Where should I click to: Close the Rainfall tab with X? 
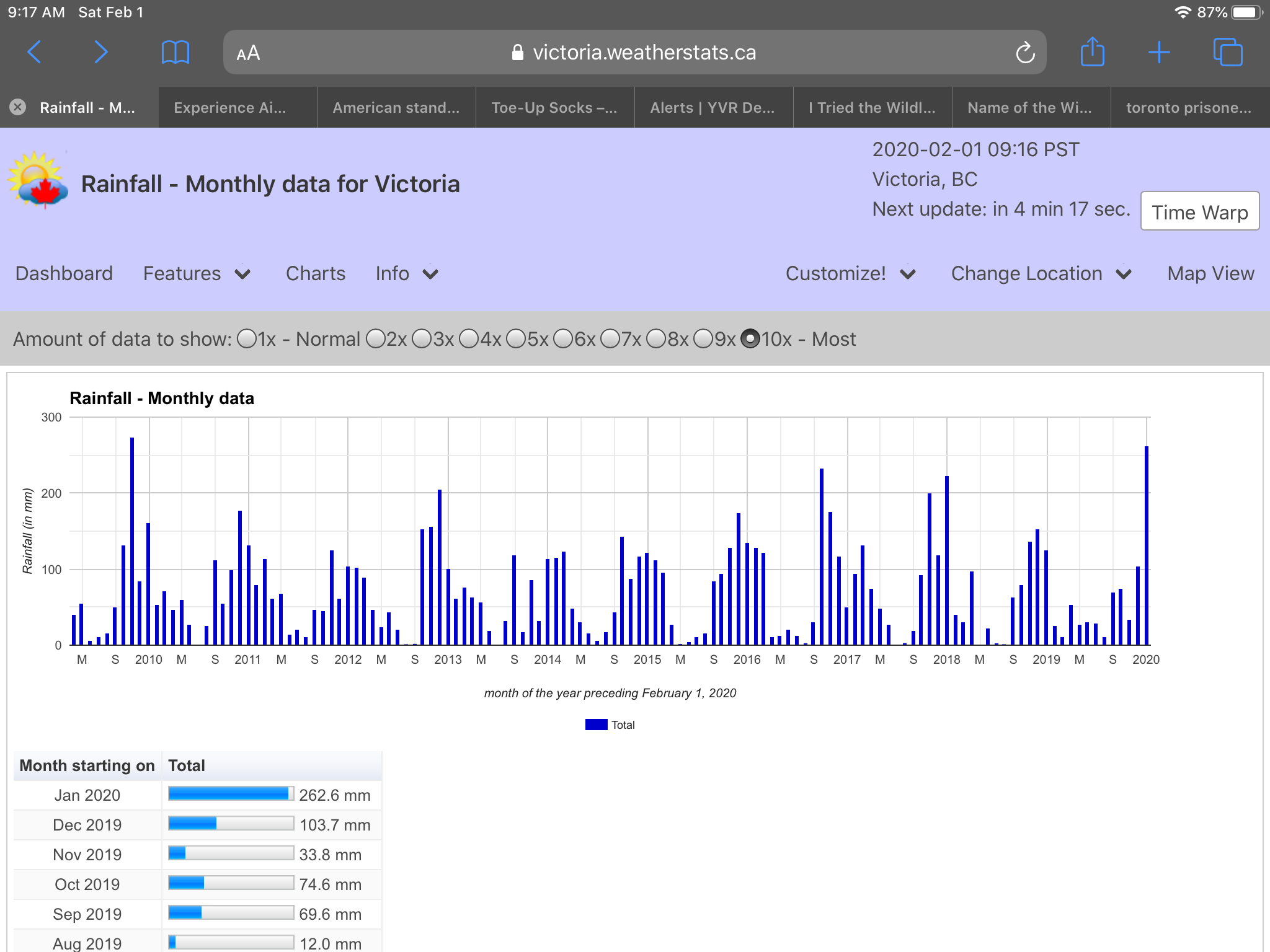pos(18,107)
